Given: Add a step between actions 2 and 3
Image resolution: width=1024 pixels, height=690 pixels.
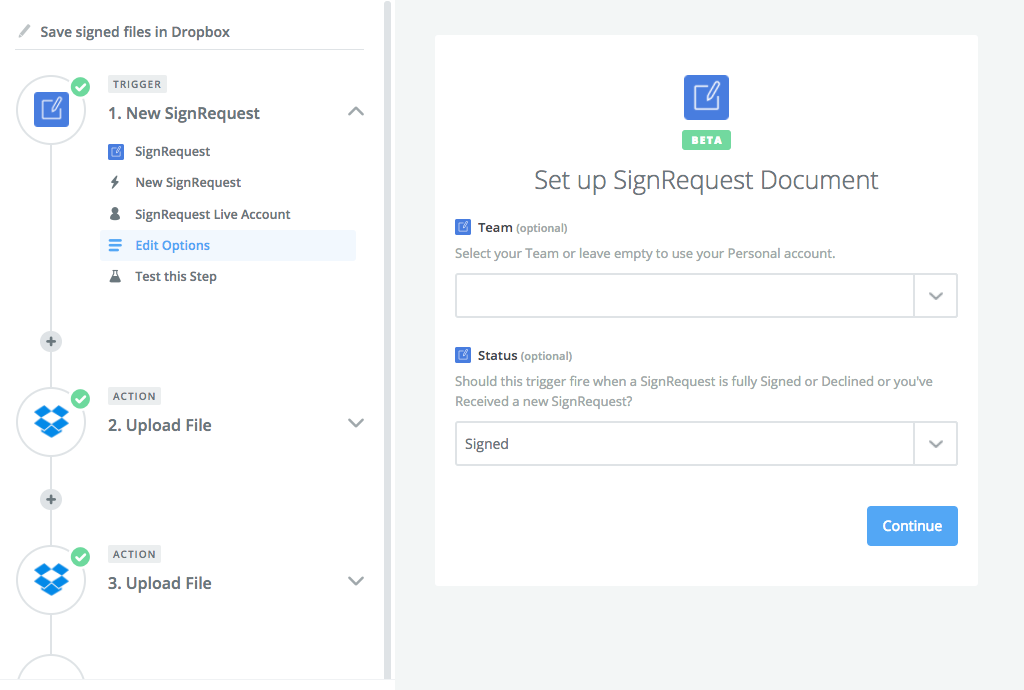Looking at the screenshot, I should (x=51, y=499).
